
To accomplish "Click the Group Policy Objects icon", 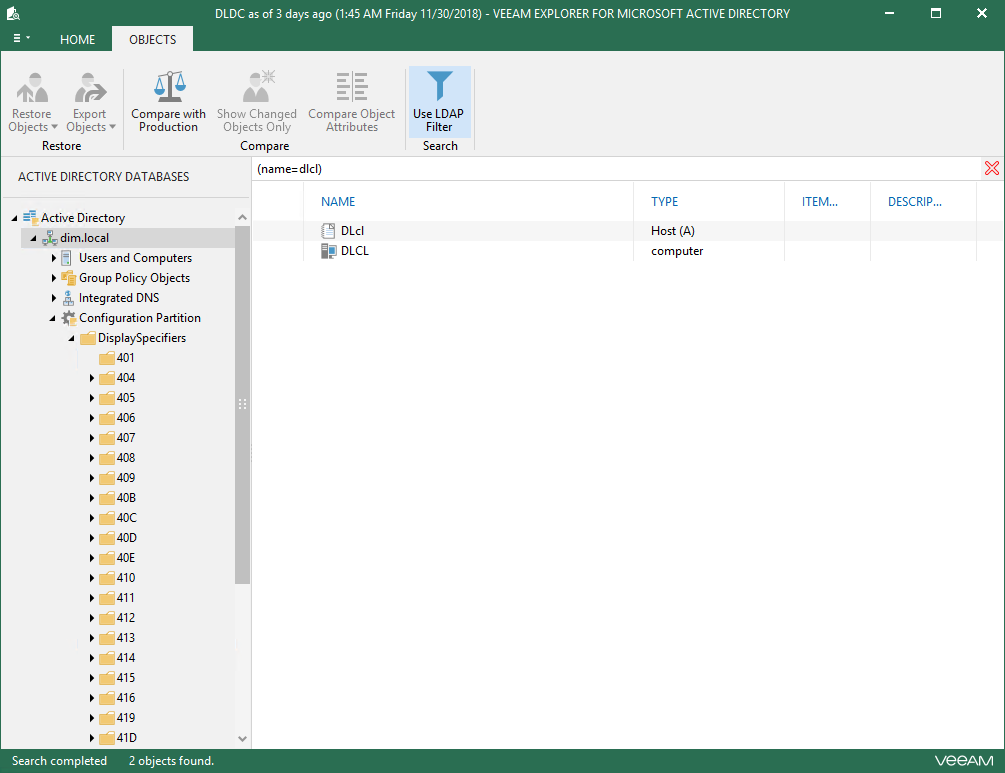I will point(69,278).
